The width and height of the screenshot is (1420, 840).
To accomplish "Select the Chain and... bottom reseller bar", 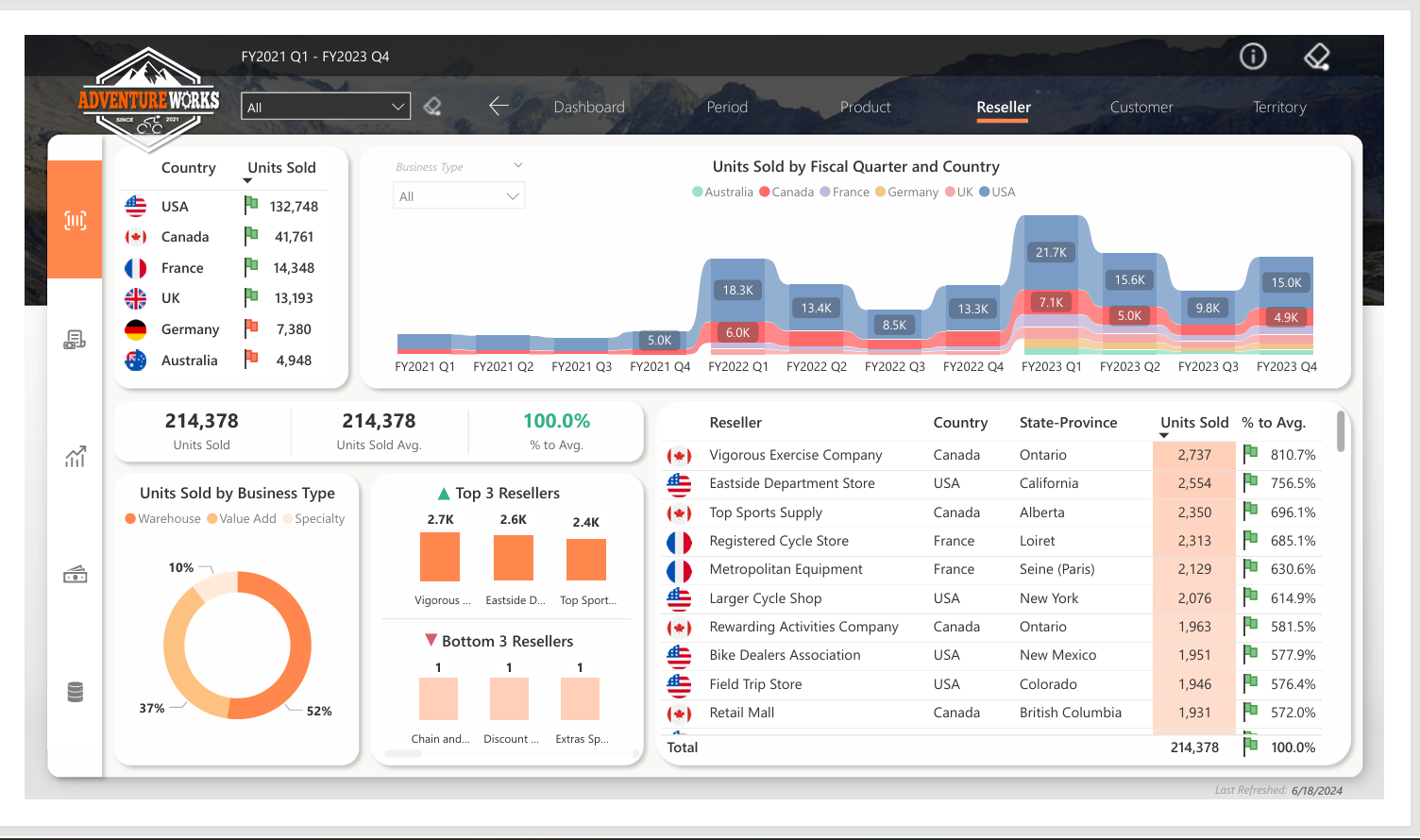I will 438,698.
